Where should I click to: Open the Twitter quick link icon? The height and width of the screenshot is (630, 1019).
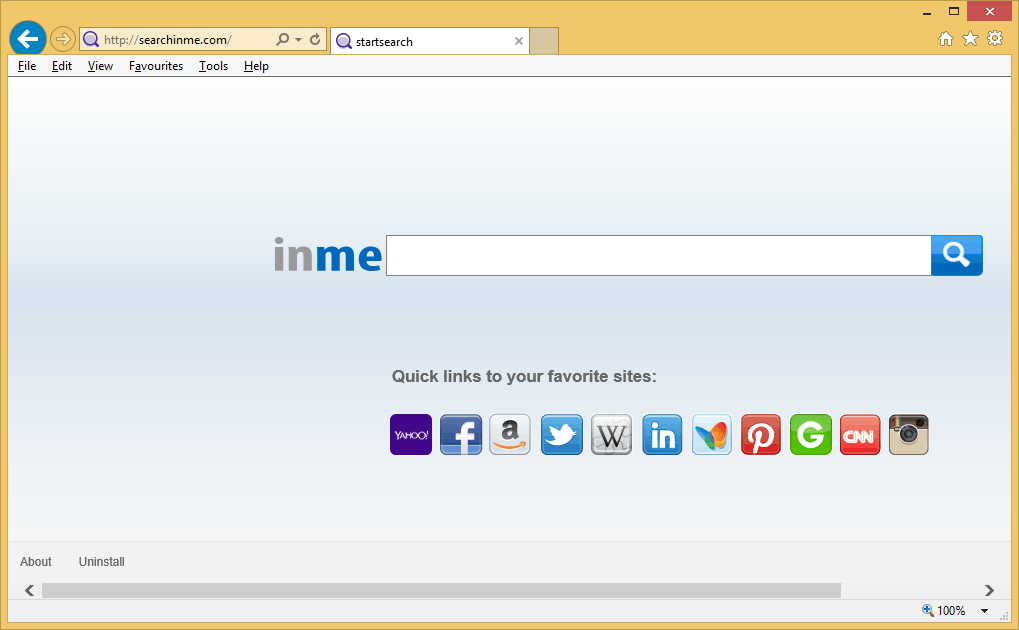[561, 434]
